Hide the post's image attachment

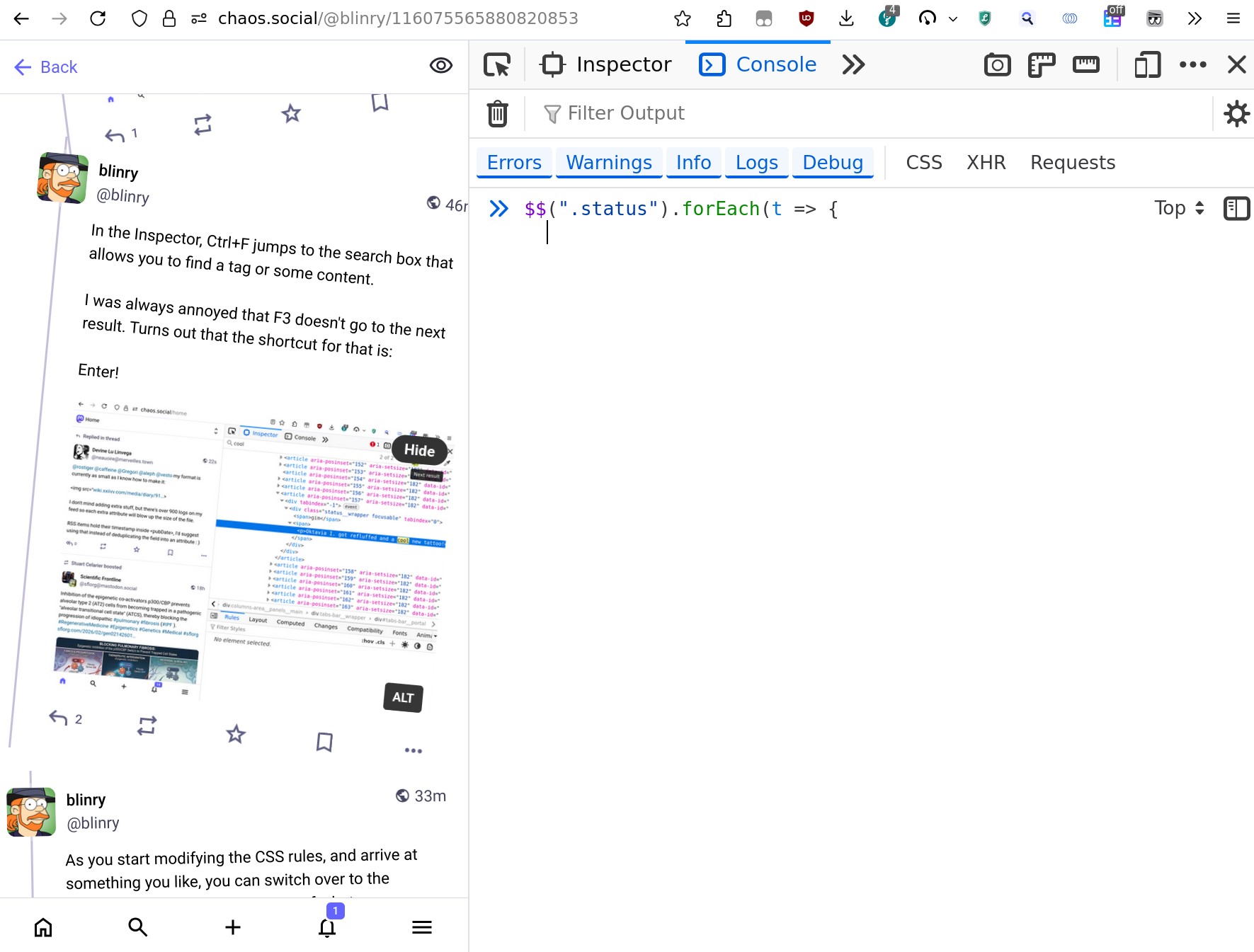tap(419, 450)
